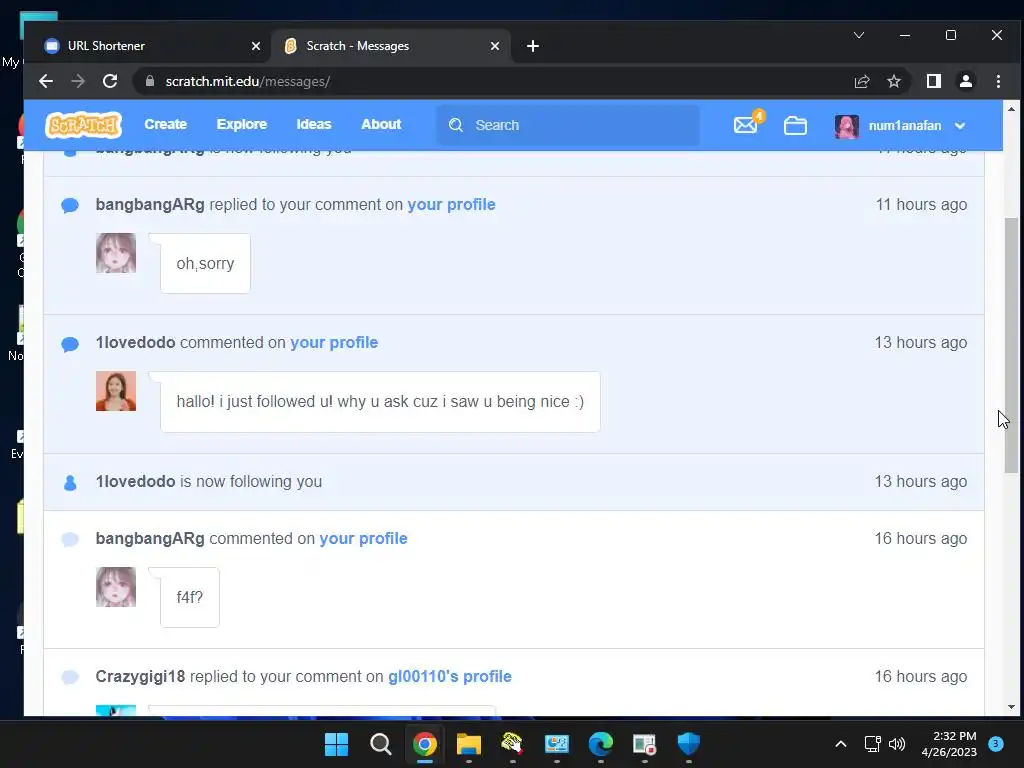The image size is (1024, 768).
Task: Expand the num1anafan account dropdown arrow
Action: [959, 126]
